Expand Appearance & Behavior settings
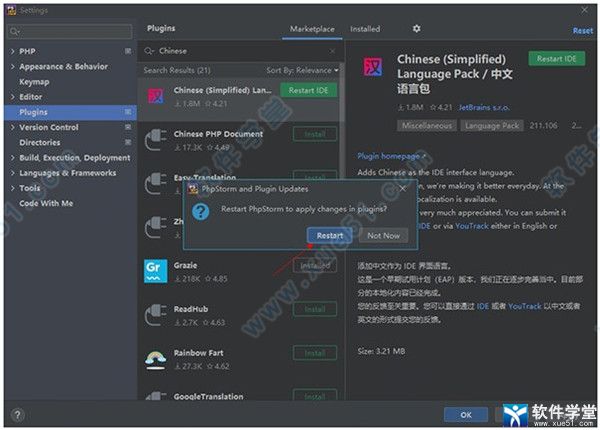 pos(13,67)
